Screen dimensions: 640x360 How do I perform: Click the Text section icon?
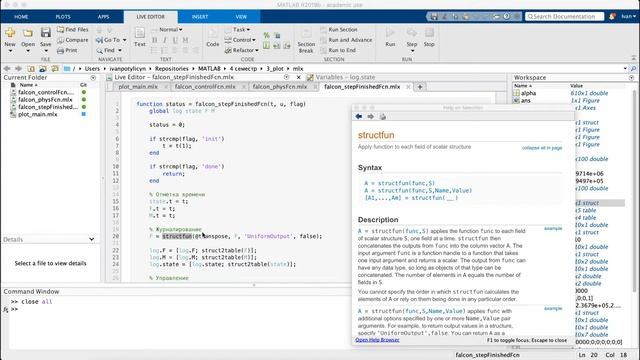140,33
